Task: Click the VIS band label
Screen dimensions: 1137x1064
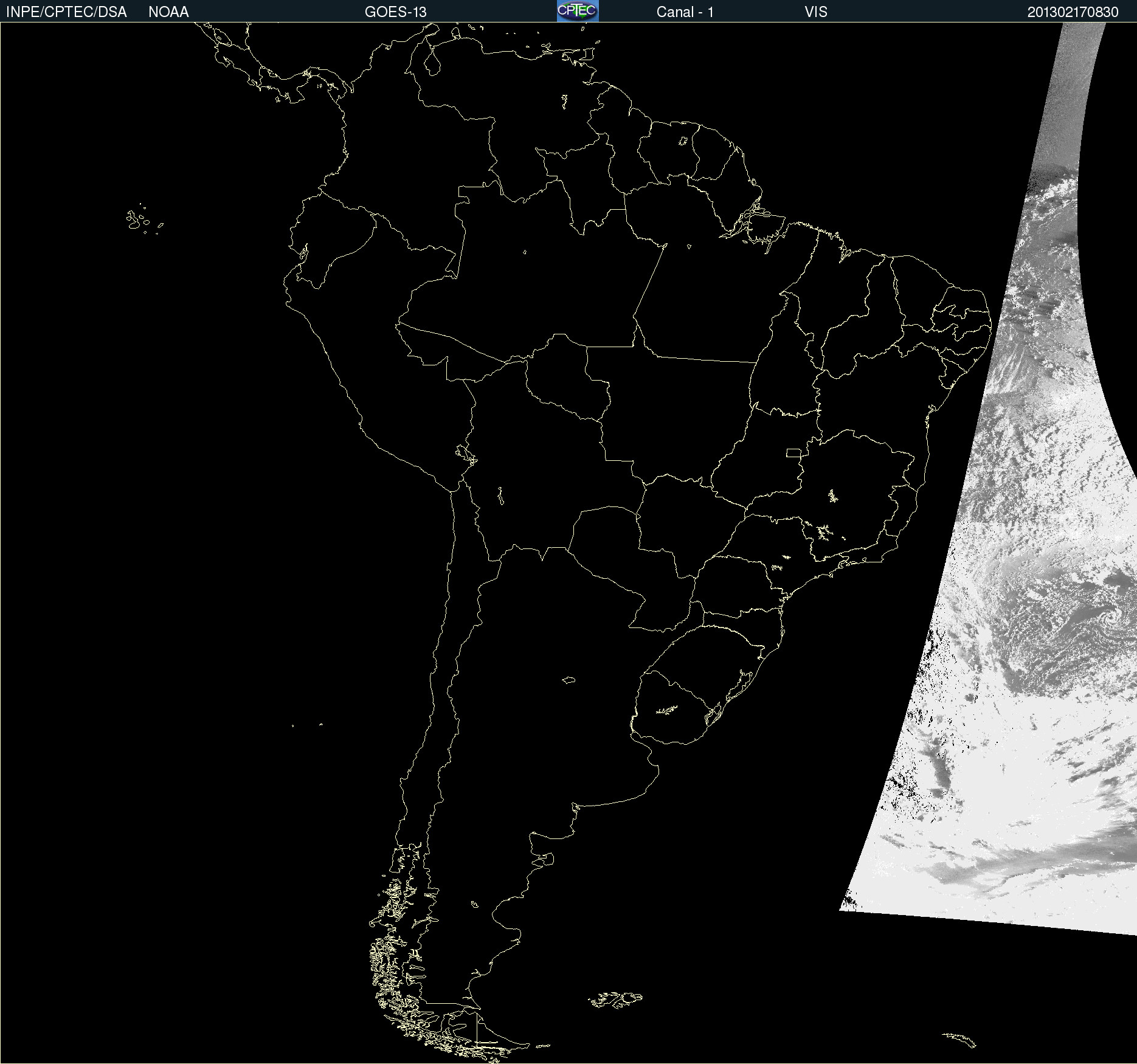Action: click(815, 12)
